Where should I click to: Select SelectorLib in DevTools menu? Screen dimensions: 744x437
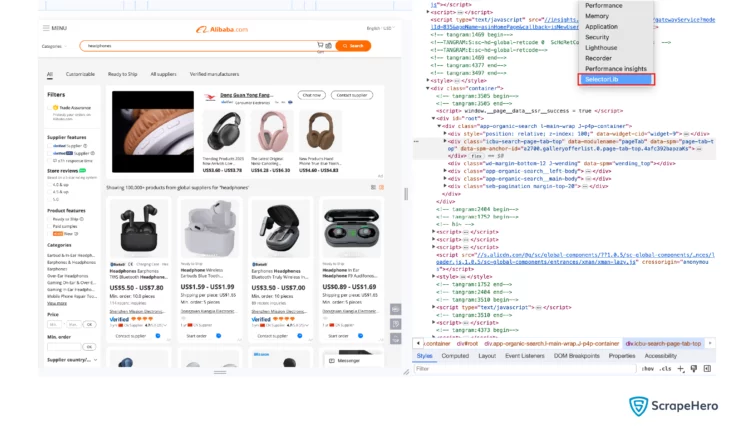pos(616,79)
